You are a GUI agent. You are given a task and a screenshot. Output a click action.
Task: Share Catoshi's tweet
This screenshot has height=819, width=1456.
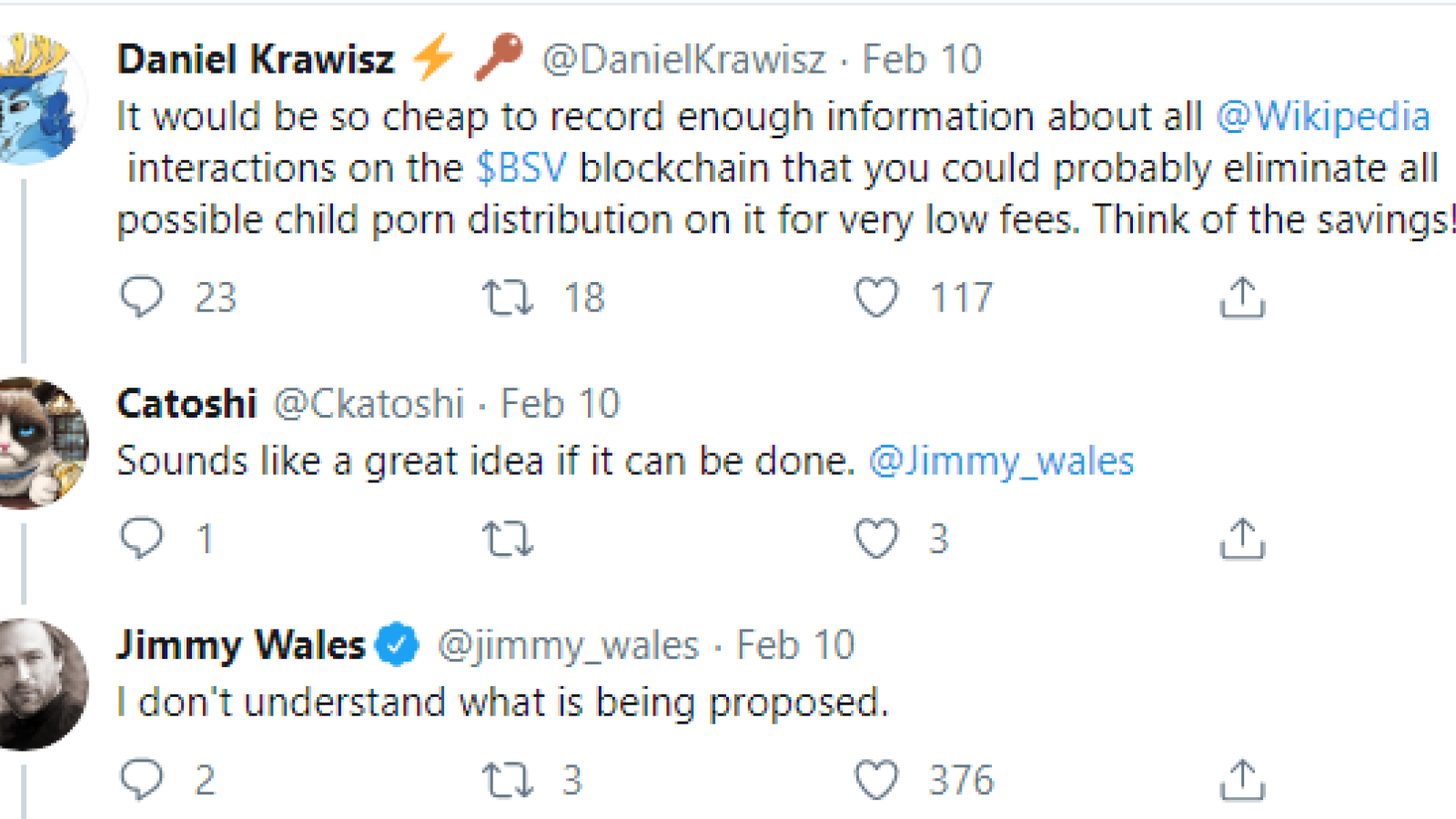[x=1242, y=539]
